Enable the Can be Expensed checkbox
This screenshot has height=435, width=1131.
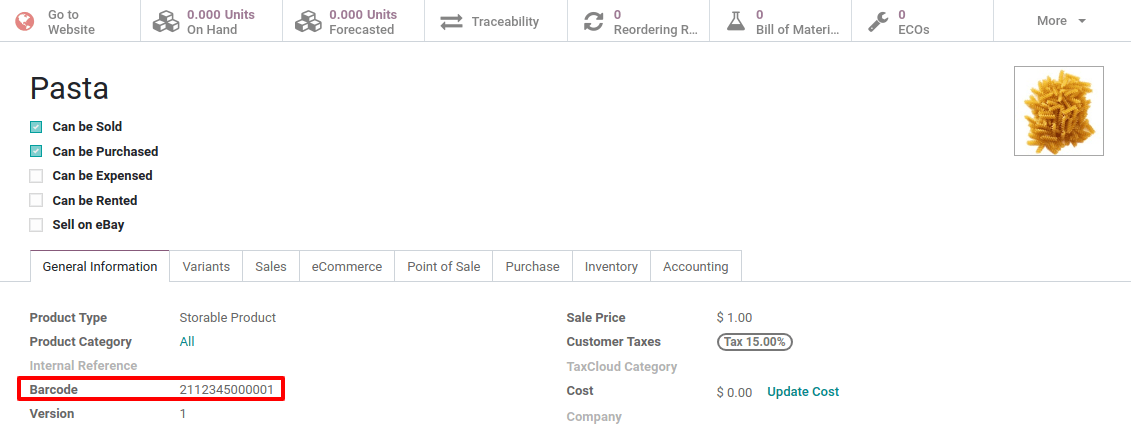(36, 176)
